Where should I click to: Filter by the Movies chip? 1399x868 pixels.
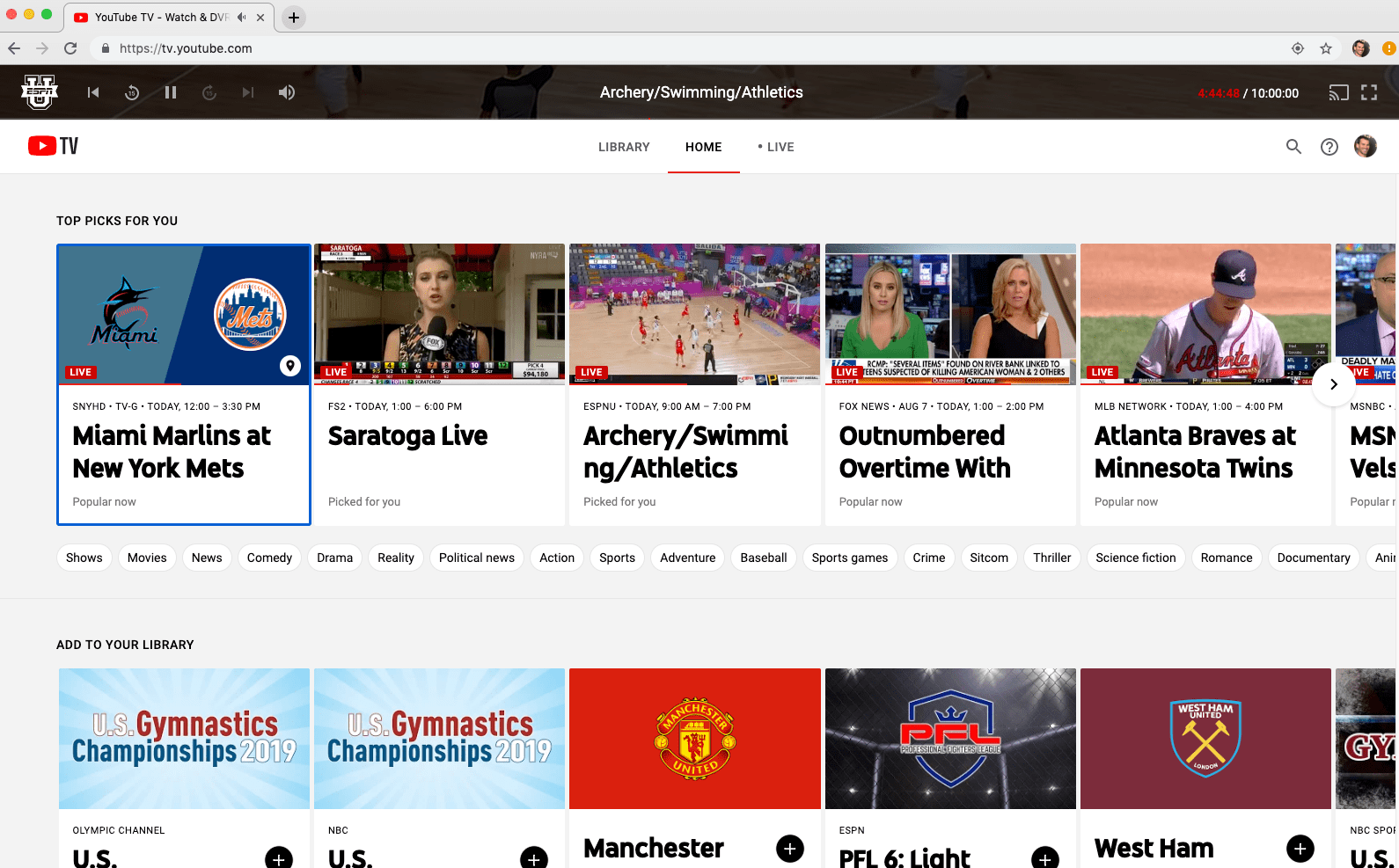[x=147, y=558]
